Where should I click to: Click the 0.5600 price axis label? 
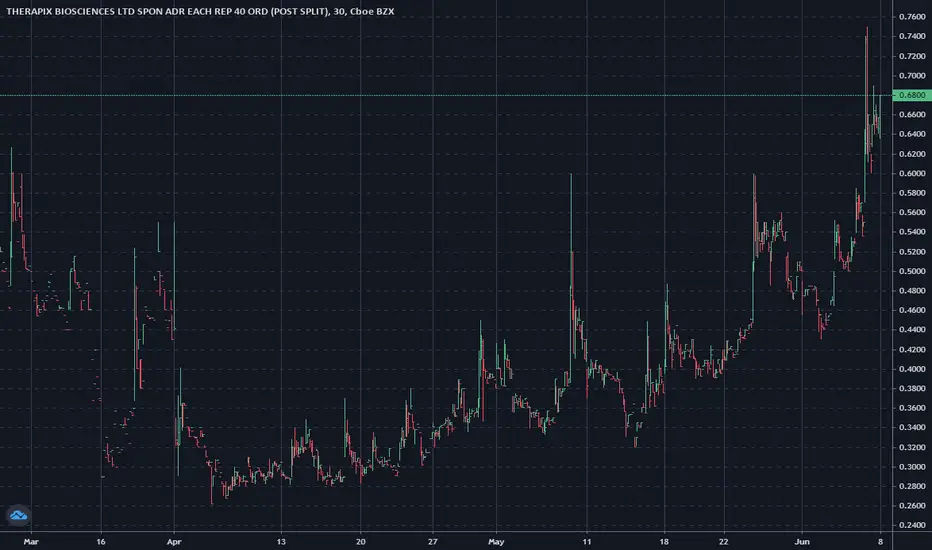(912, 212)
